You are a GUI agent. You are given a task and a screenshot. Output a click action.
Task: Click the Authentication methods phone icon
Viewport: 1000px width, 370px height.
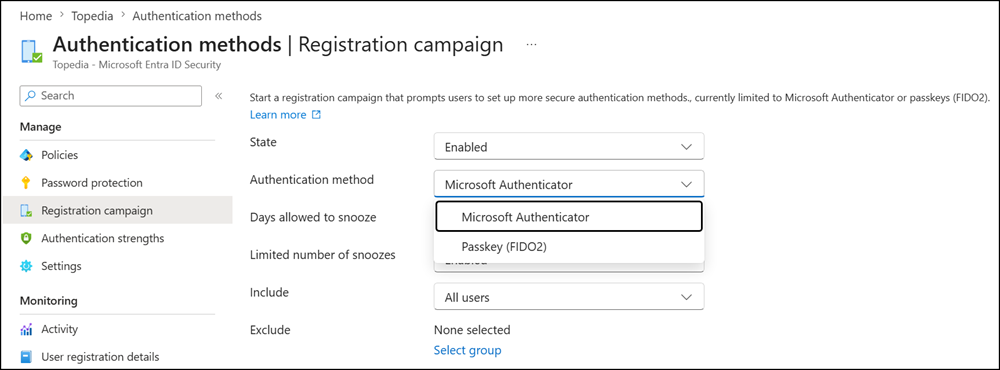[x=31, y=51]
